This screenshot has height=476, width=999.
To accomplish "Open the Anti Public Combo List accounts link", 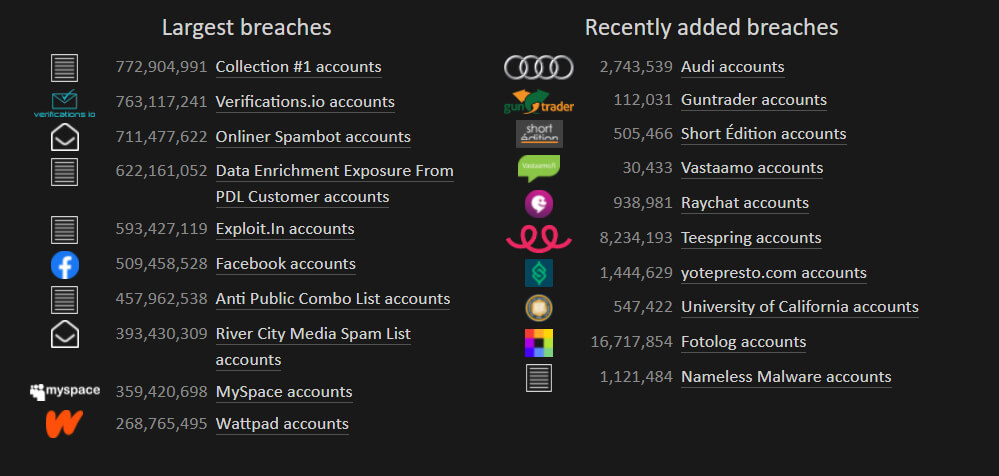I will point(333,299).
